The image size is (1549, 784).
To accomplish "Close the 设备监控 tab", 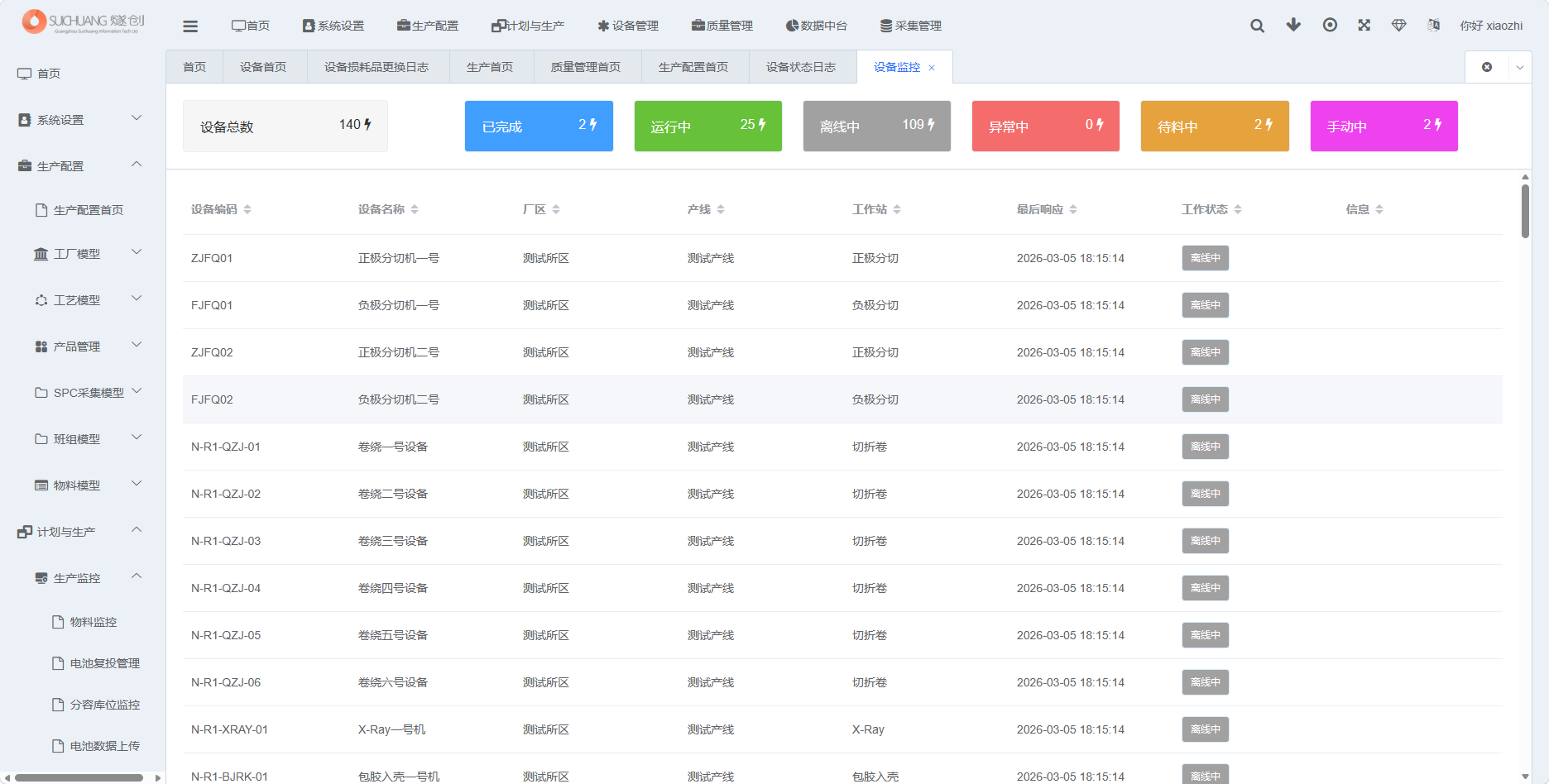I will 932,68.
